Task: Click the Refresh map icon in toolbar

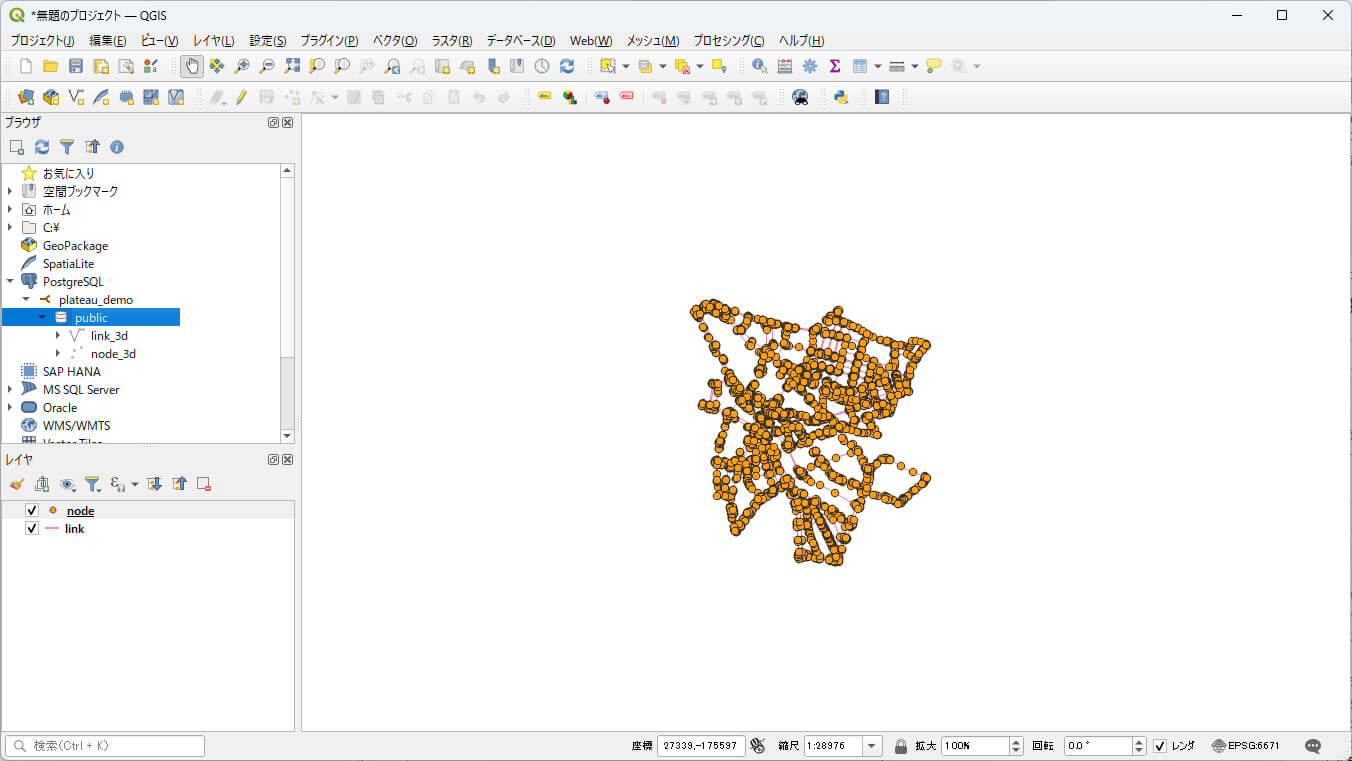Action: [x=567, y=66]
